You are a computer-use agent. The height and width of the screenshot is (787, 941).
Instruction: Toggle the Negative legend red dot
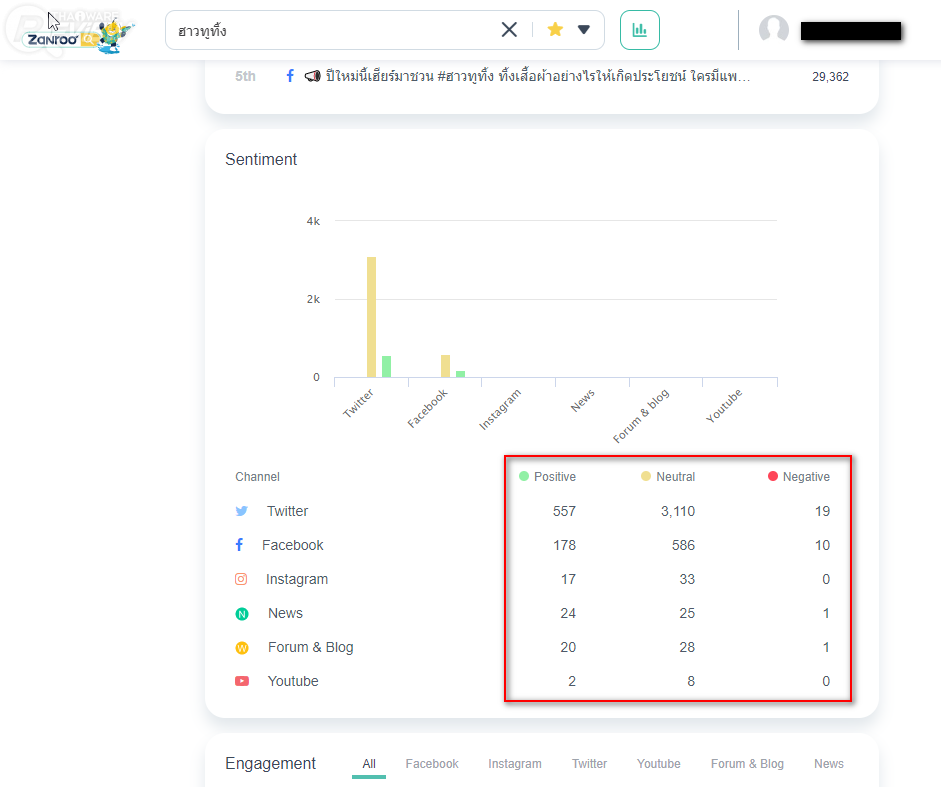773,476
